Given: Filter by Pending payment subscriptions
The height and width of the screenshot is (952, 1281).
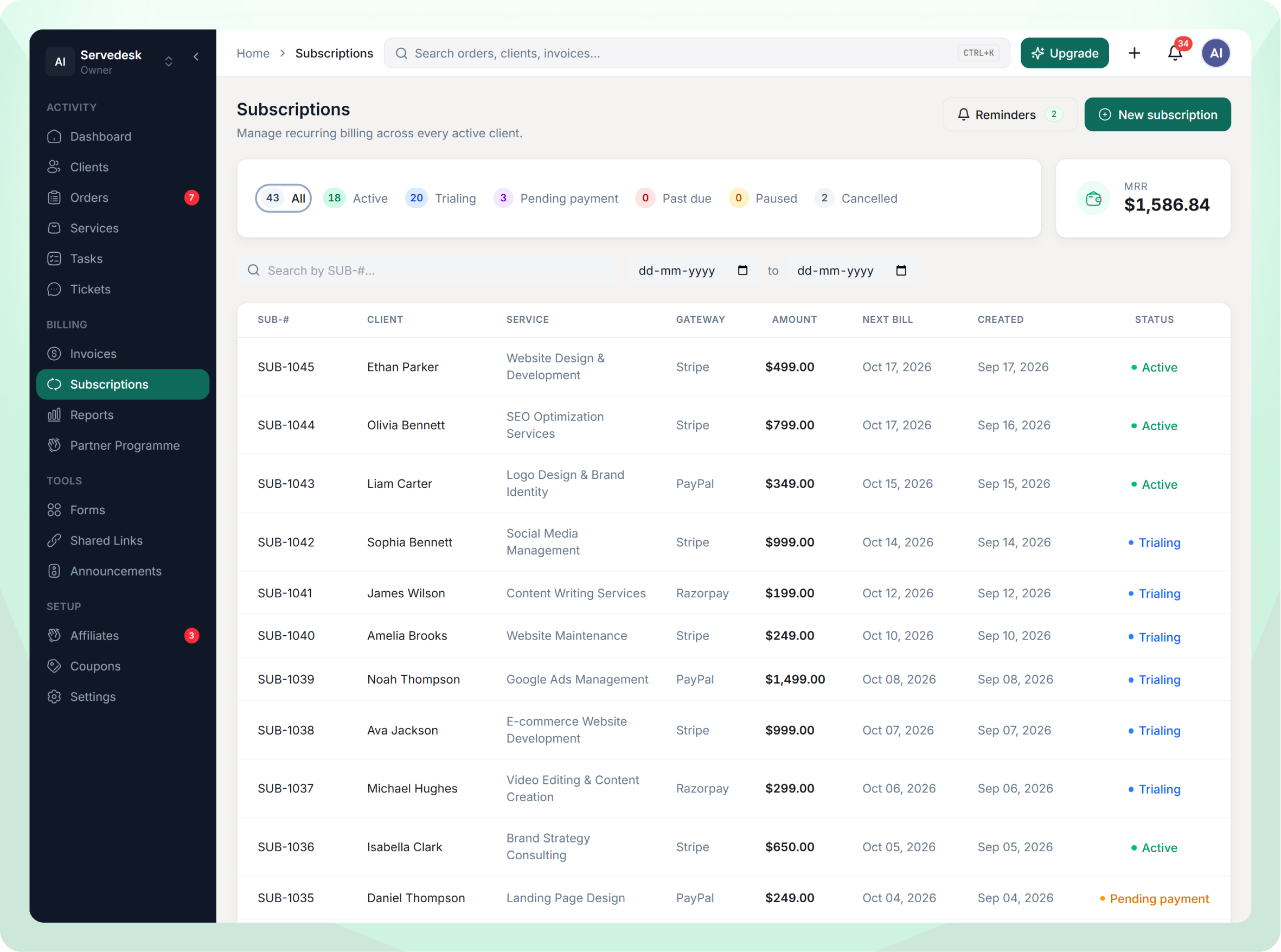Looking at the screenshot, I should (x=556, y=198).
